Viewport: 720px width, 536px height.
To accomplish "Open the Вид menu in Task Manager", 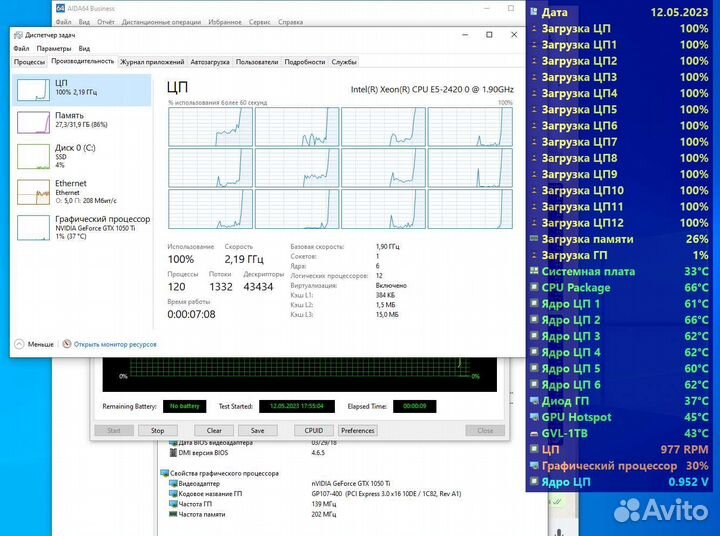I will point(84,48).
